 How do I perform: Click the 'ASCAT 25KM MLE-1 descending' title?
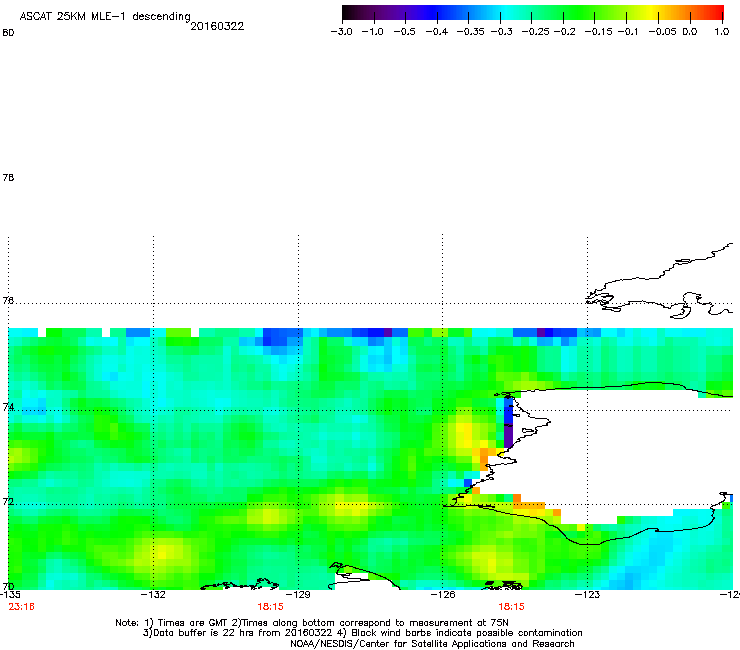(x=105, y=17)
